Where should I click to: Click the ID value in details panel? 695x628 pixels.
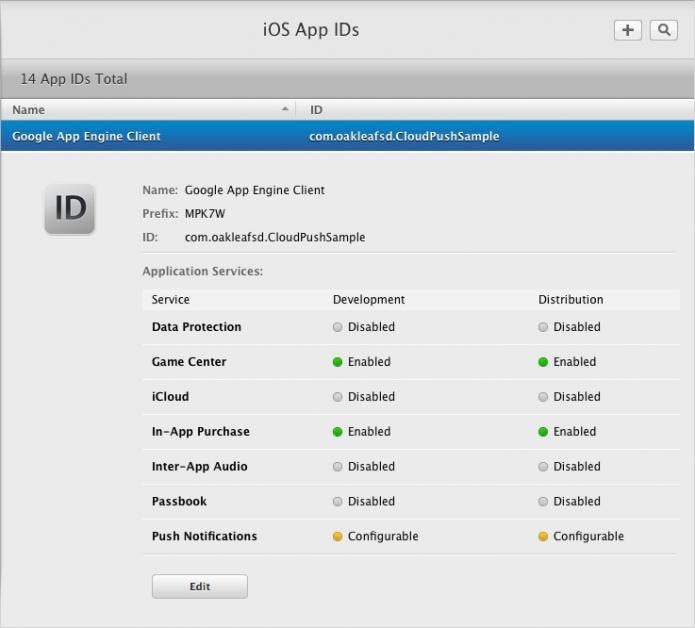[x=275, y=237]
